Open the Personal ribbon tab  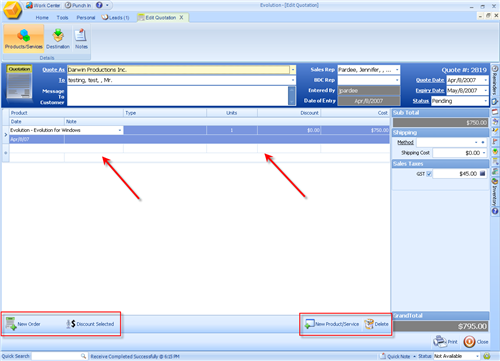click(x=86, y=17)
